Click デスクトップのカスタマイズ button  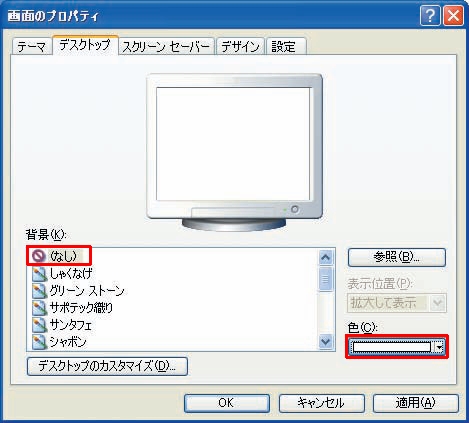107,366
